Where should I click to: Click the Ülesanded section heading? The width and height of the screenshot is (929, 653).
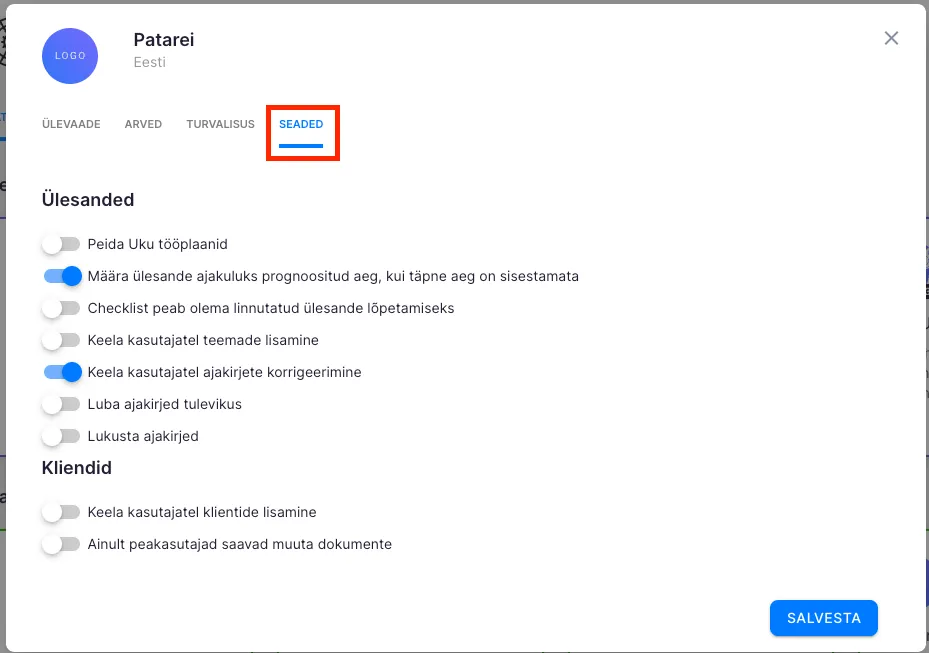click(x=88, y=200)
